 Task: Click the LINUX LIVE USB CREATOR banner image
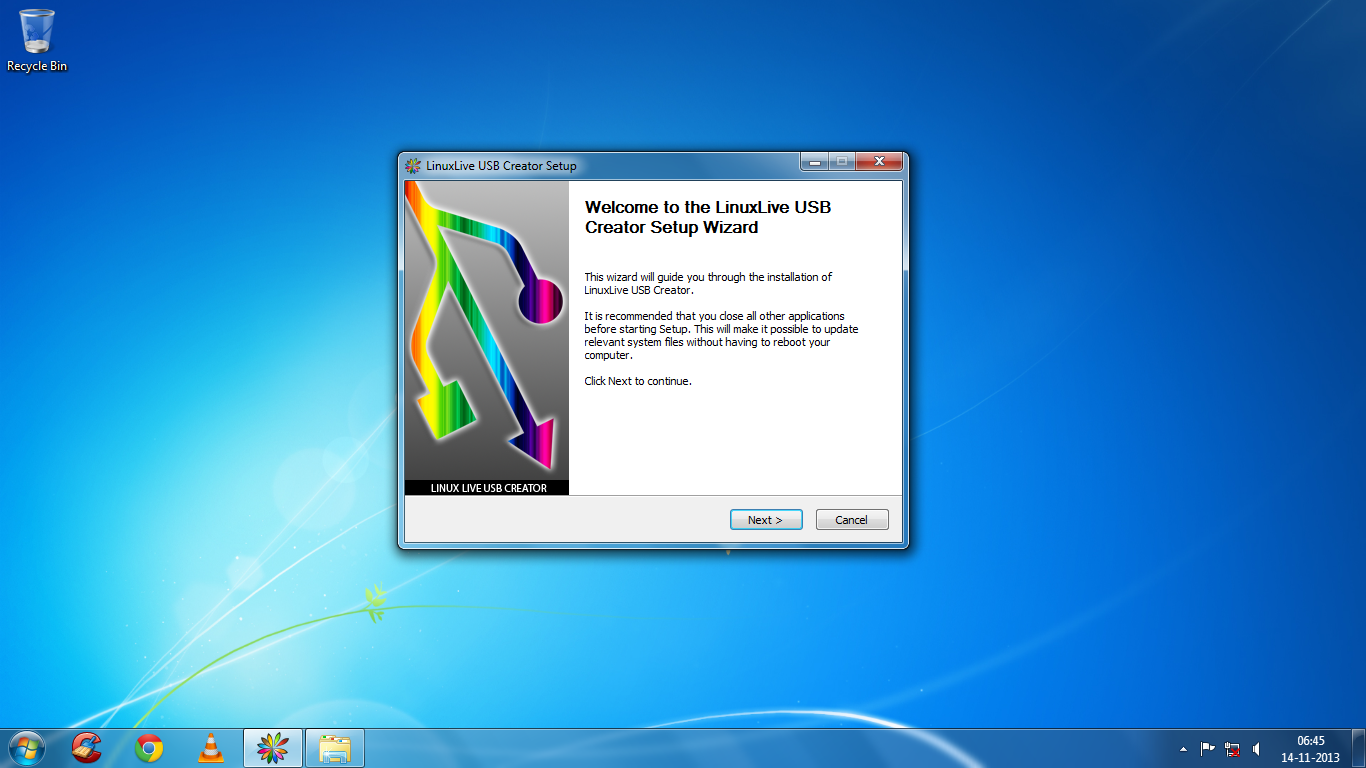[x=487, y=338]
